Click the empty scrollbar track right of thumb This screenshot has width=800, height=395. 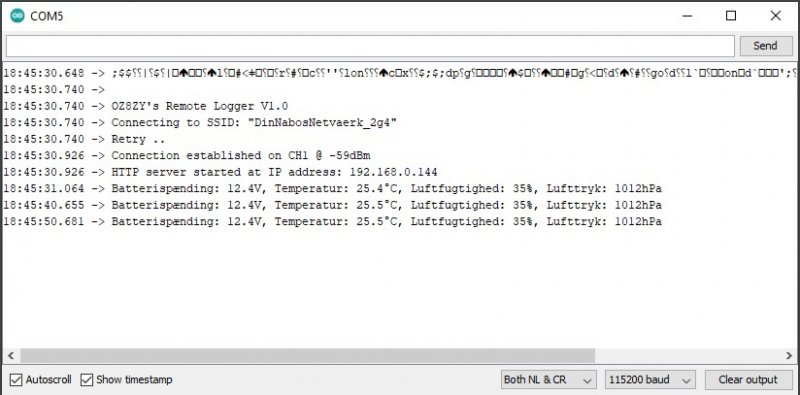pyautogui.click(x=688, y=356)
